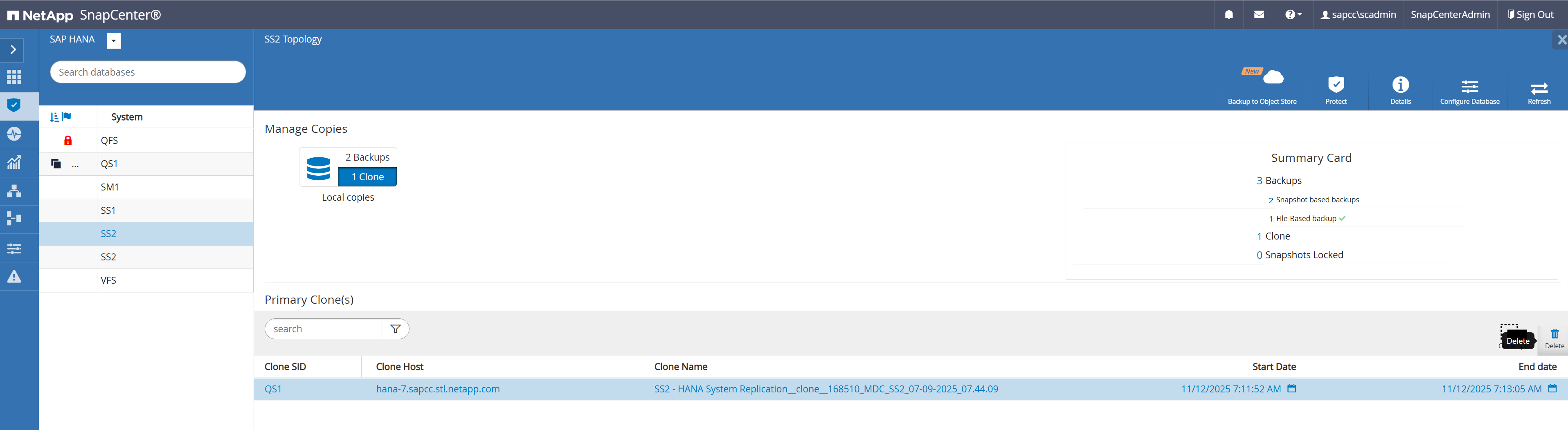
Task: Expand the left navigation menu chevron
Action: point(13,50)
